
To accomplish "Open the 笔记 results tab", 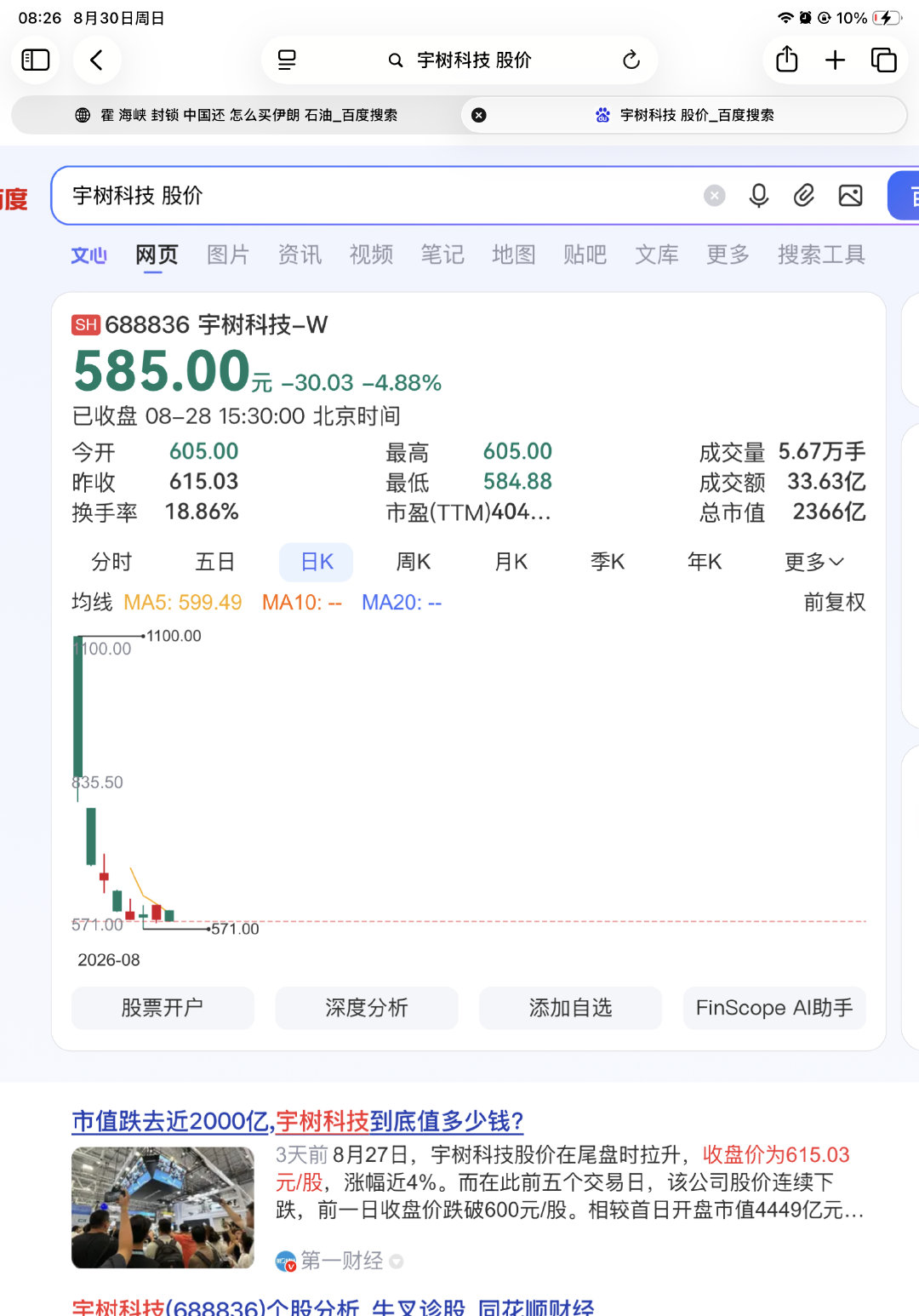I will coord(442,255).
